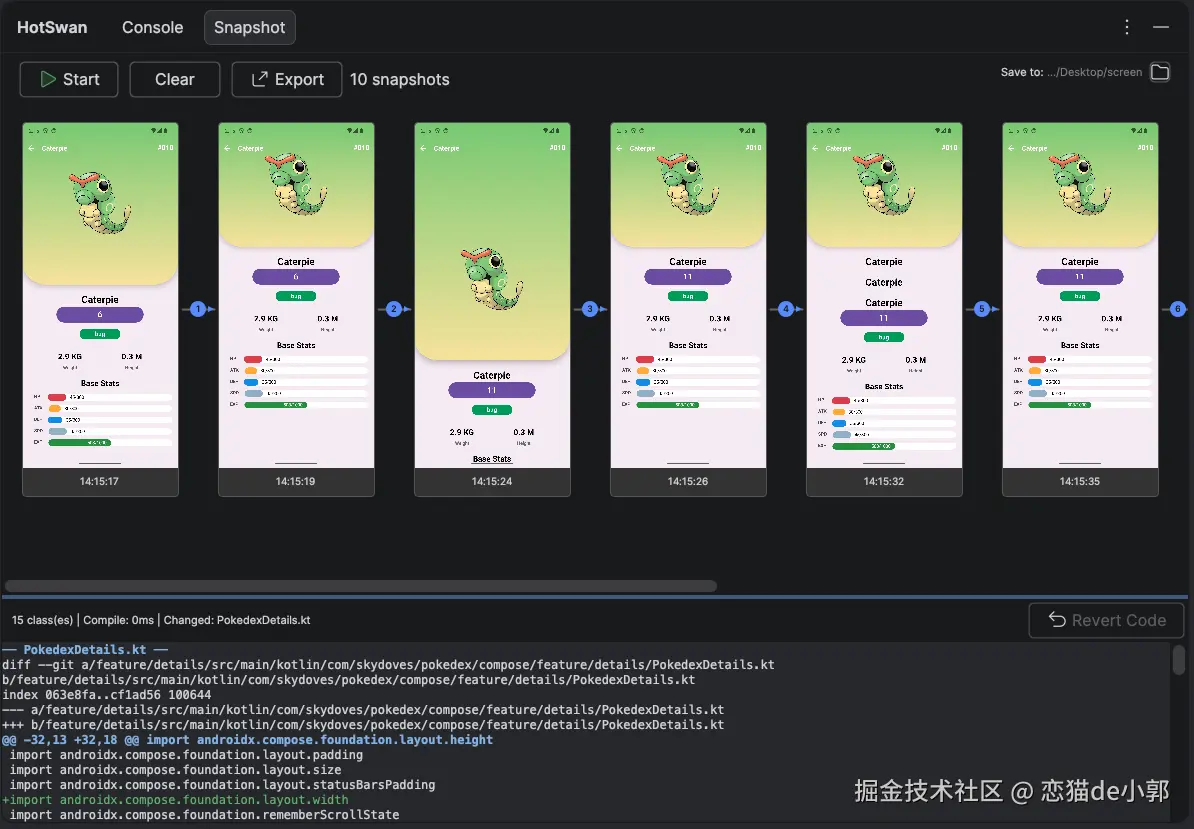1194x829 pixels.
Task: Hide the tool window via minimize icon
Action: pos(1160,27)
